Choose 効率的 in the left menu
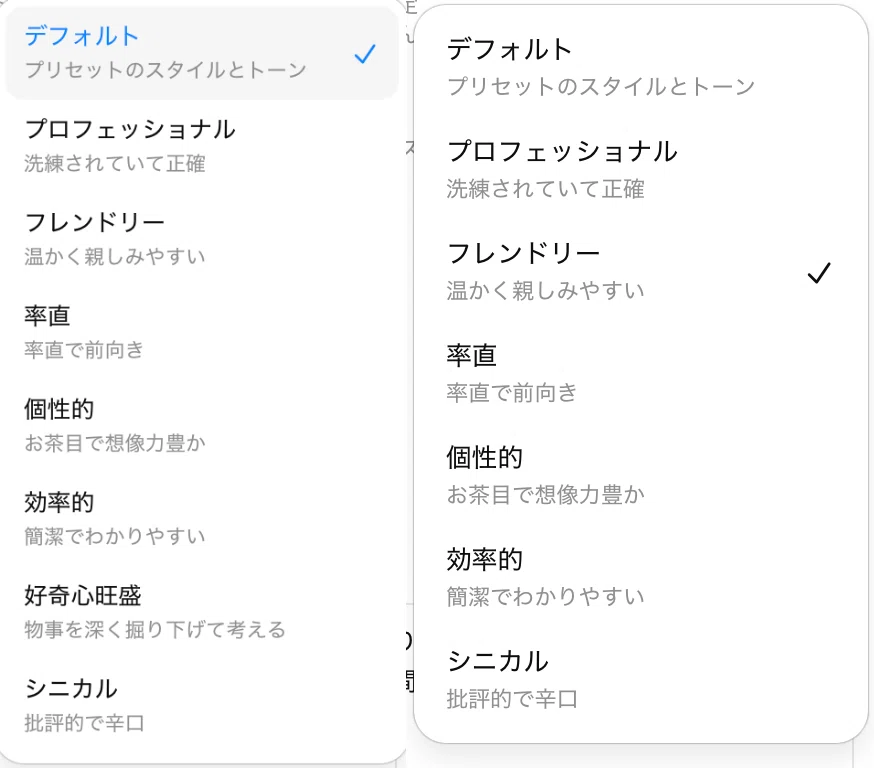The width and height of the screenshot is (874, 768). [x=202, y=519]
